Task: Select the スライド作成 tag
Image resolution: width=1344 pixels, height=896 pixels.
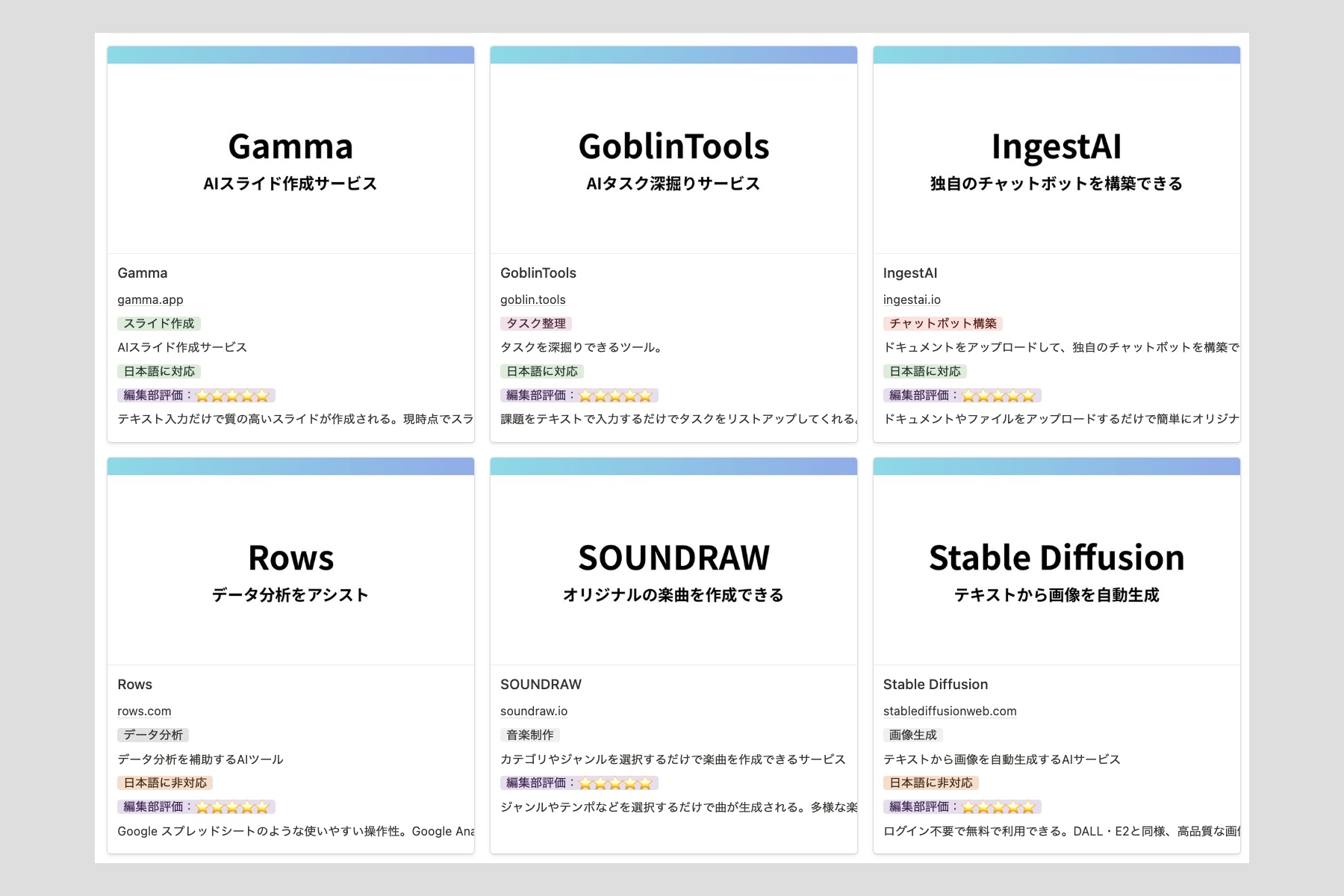Action: click(159, 323)
